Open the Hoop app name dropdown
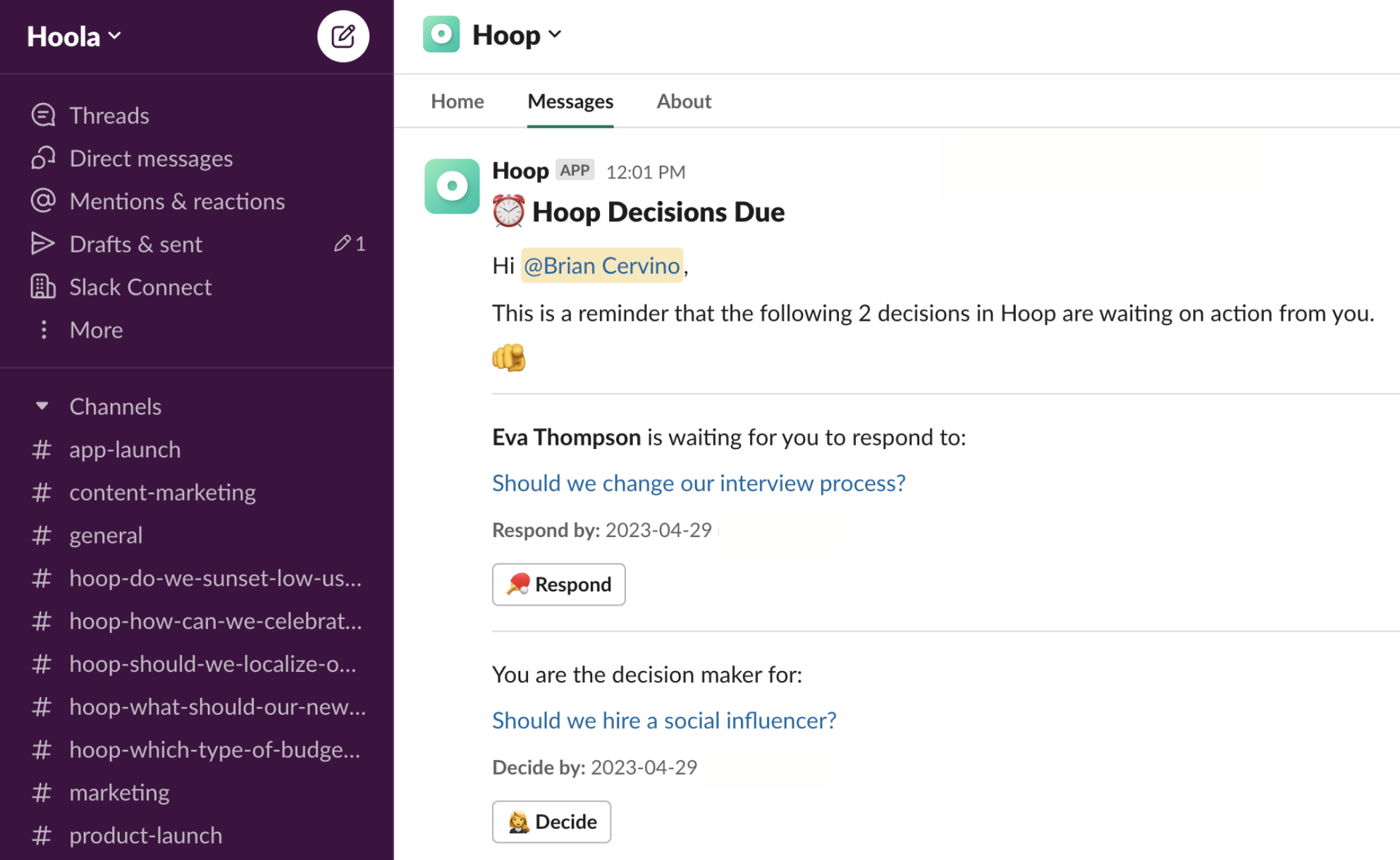Viewport: 1400px width, 860px height. coord(517,35)
